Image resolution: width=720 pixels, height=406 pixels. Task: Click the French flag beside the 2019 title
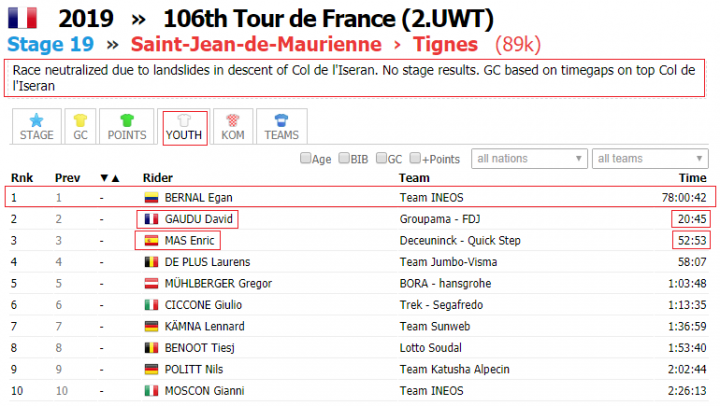(x=22, y=18)
